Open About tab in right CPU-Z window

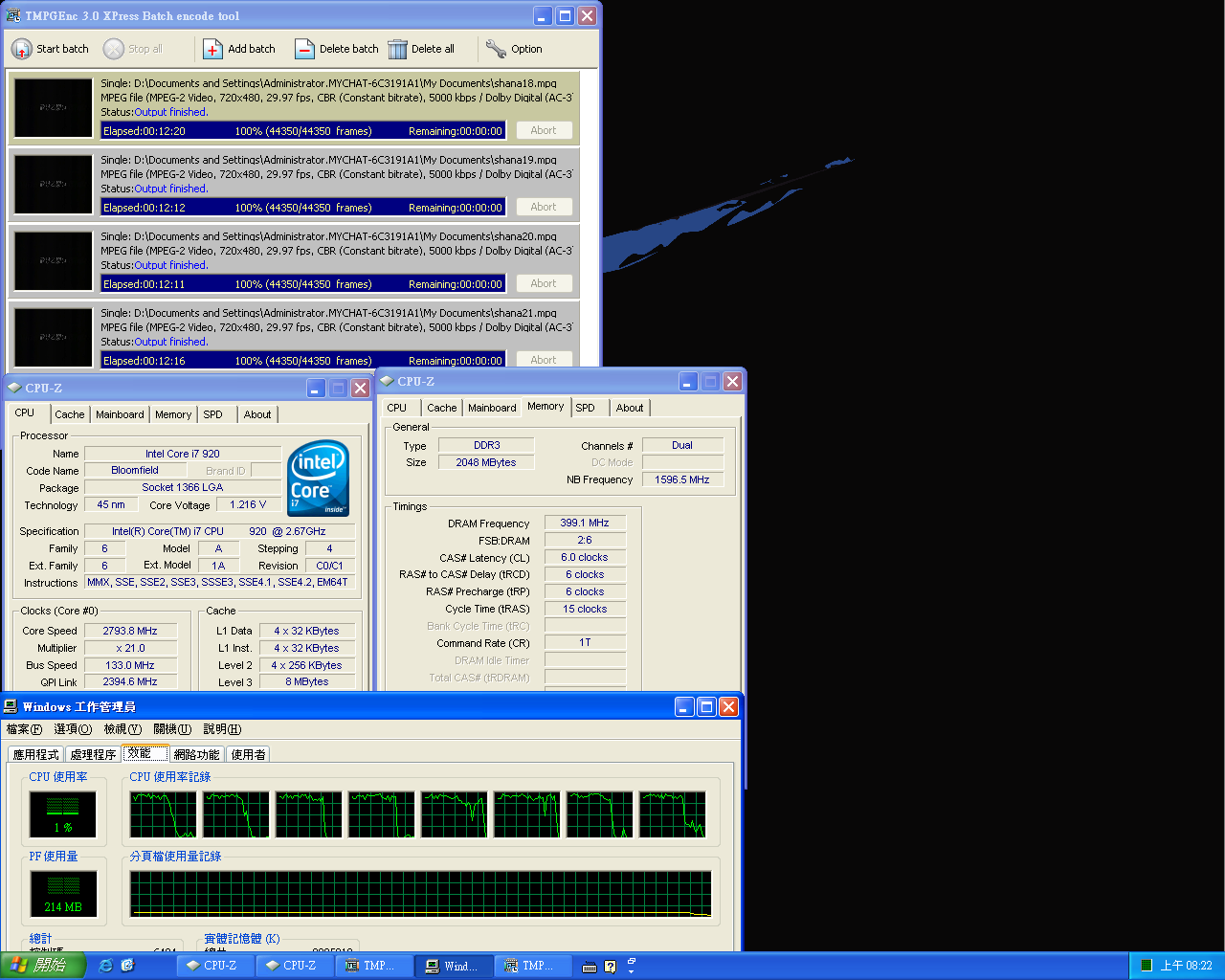[630, 408]
